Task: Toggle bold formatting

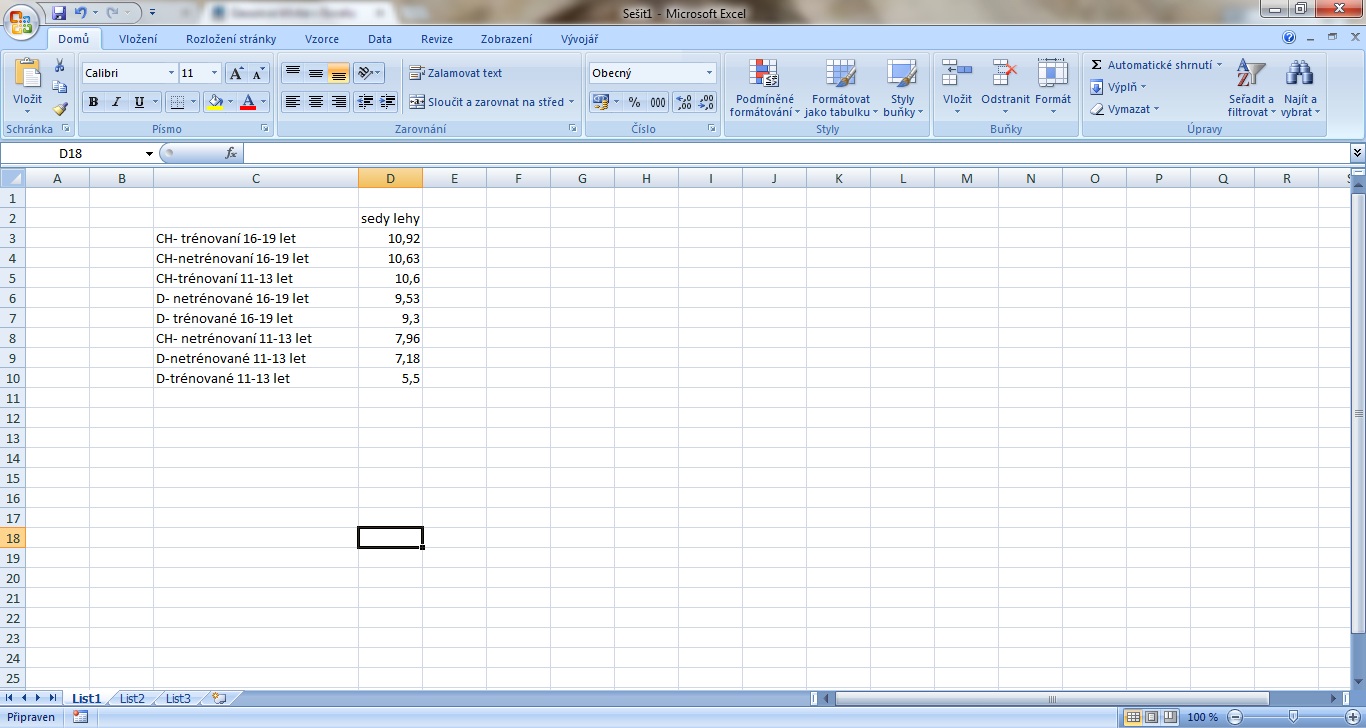Action: pyautogui.click(x=93, y=102)
